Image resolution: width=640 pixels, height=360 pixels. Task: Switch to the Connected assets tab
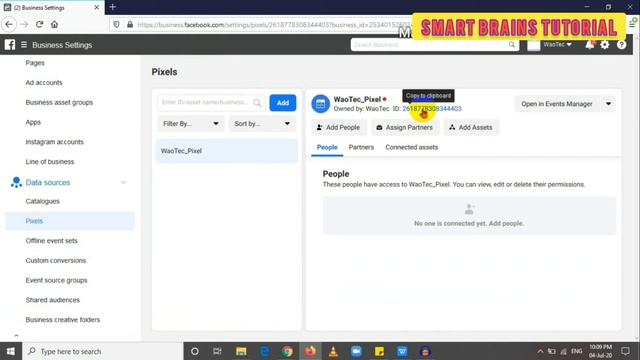point(411,147)
